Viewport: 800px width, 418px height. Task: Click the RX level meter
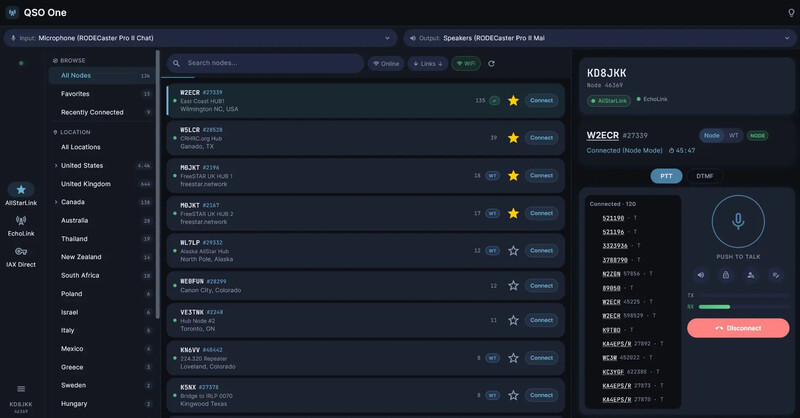(744, 307)
